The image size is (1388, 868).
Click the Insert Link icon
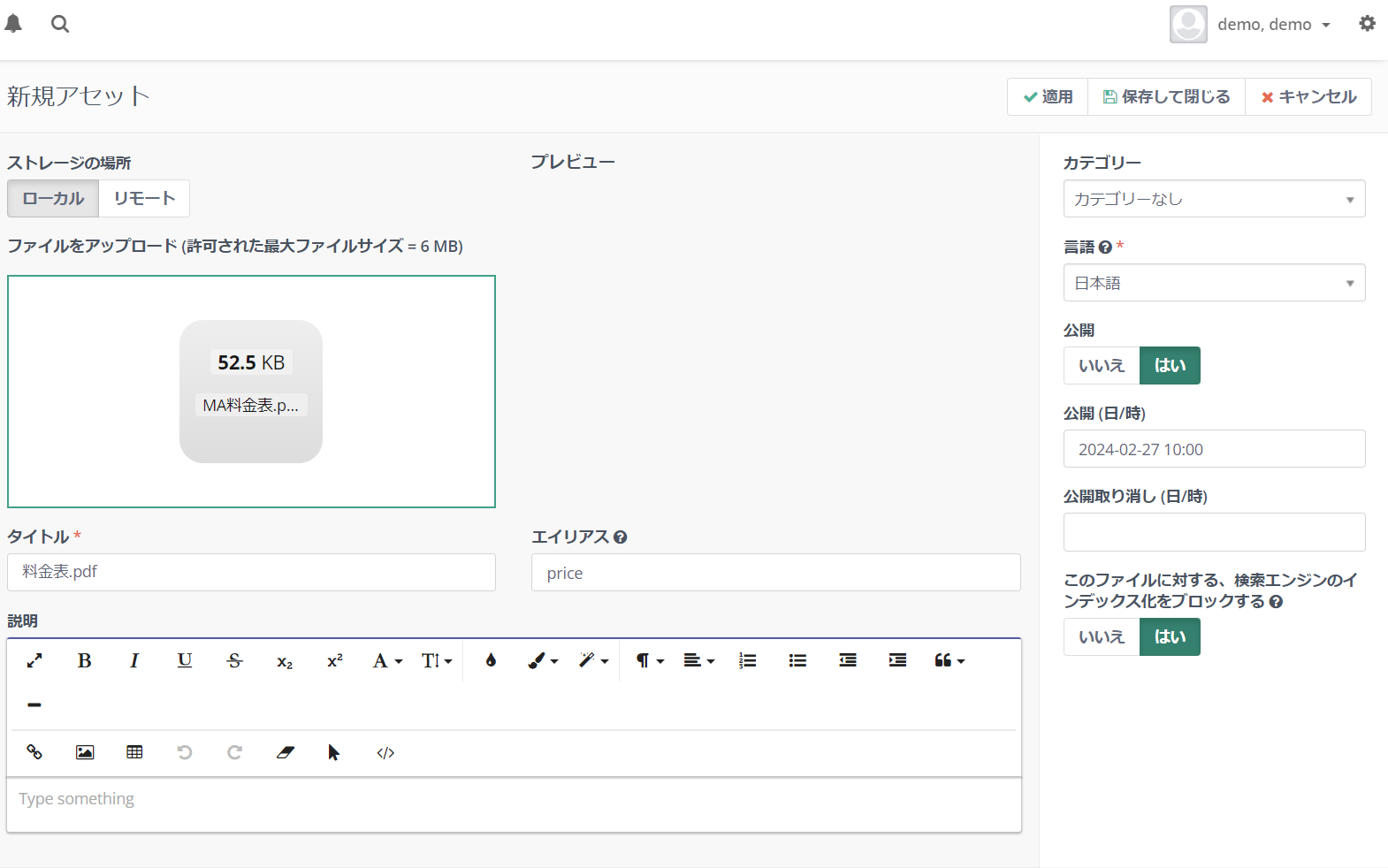click(x=34, y=752)
